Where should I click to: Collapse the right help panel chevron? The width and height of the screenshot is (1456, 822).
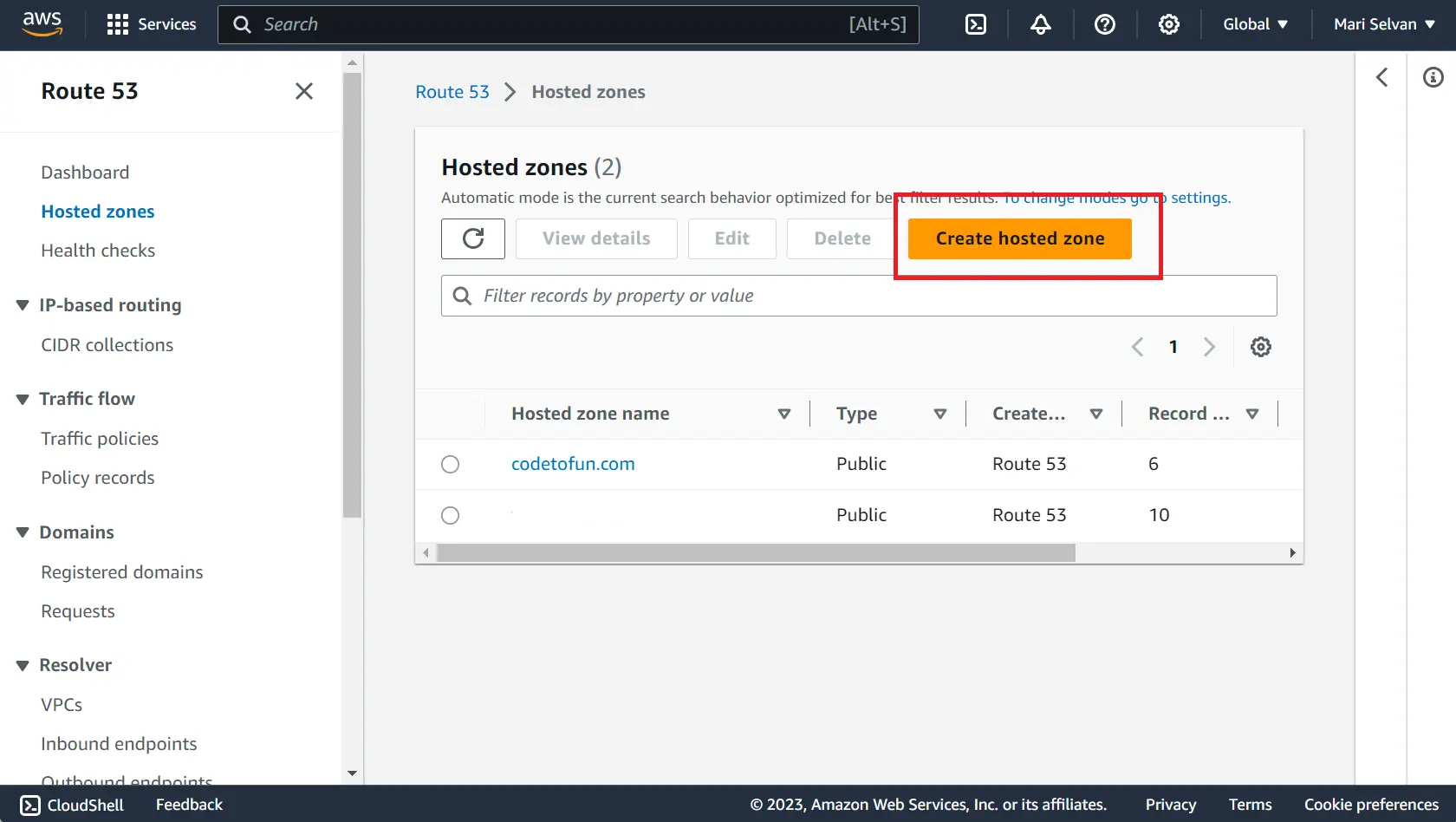(x=1382, y=77)
